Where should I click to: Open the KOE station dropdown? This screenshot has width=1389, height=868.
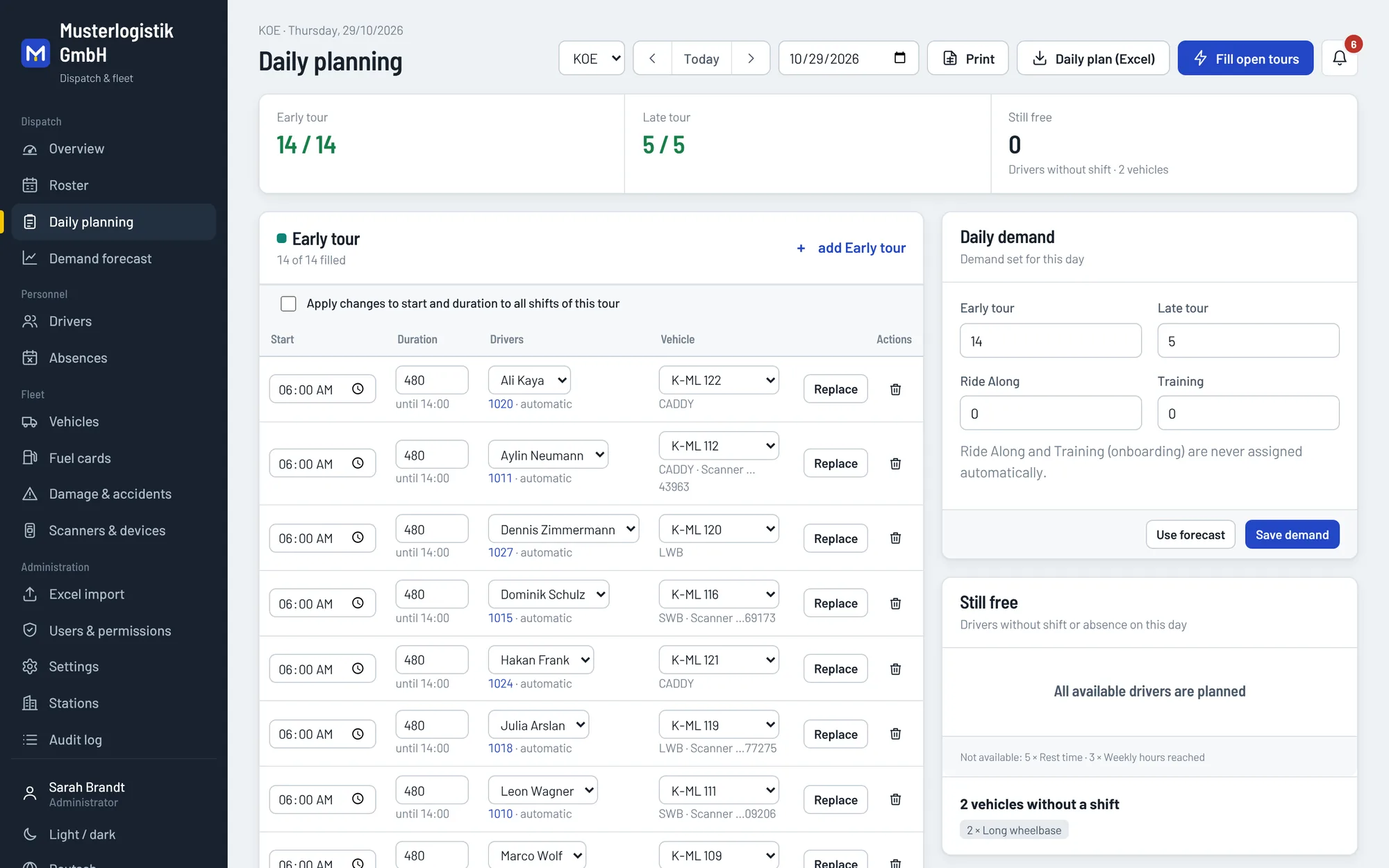592,58
